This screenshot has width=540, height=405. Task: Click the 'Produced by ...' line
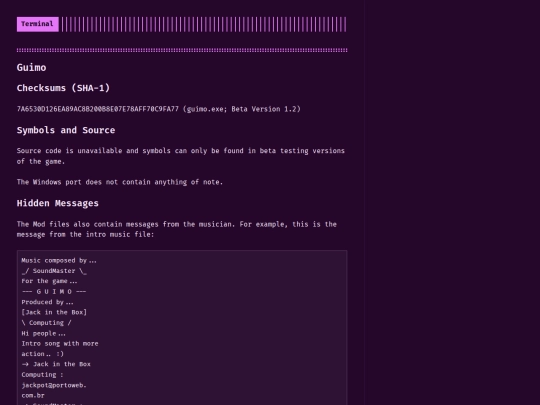pyautogui.click(x=48, y=302)
